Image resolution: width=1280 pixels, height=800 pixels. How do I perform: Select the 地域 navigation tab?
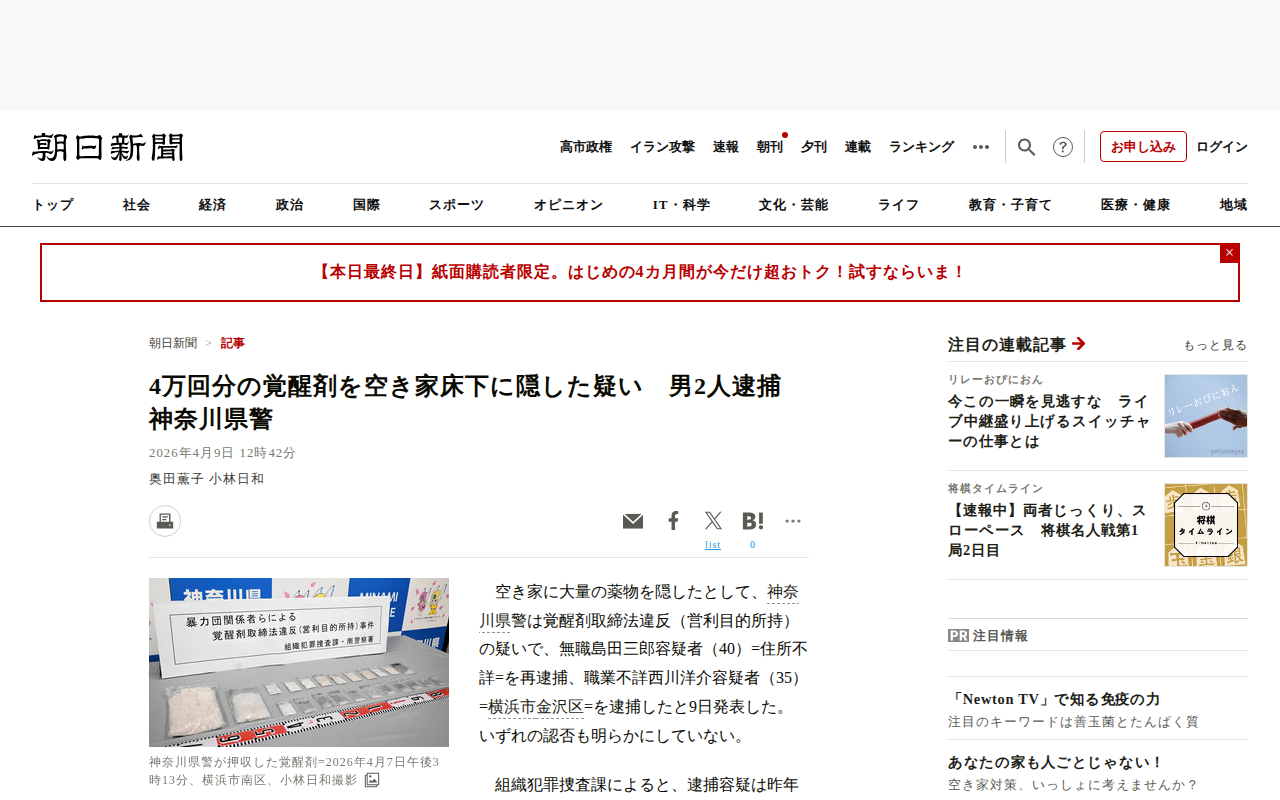[1233, 205]
